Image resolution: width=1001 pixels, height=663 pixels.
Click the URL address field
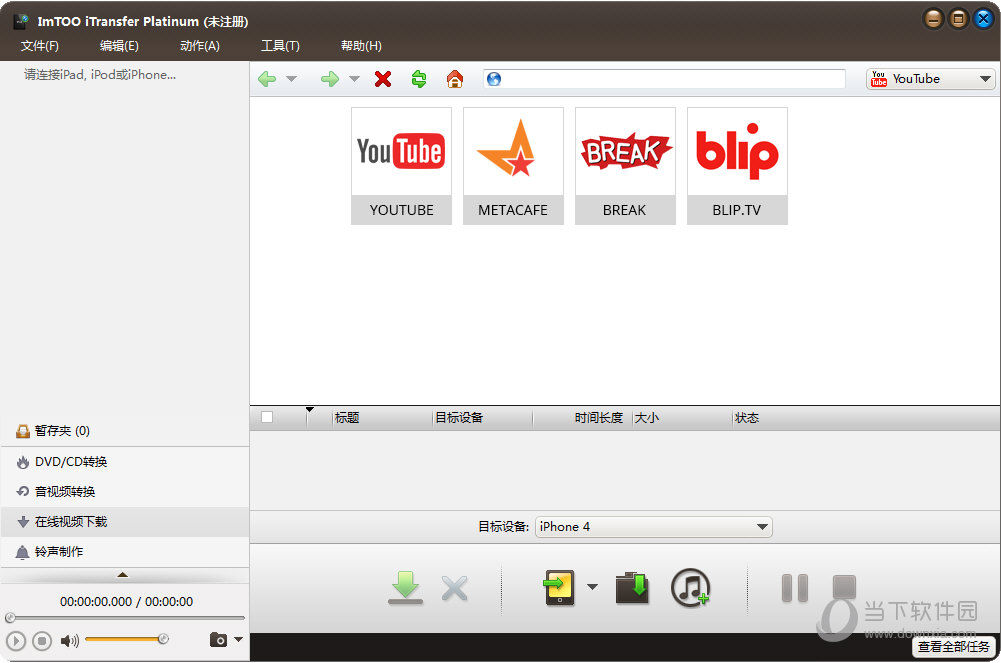pos(664,78)
